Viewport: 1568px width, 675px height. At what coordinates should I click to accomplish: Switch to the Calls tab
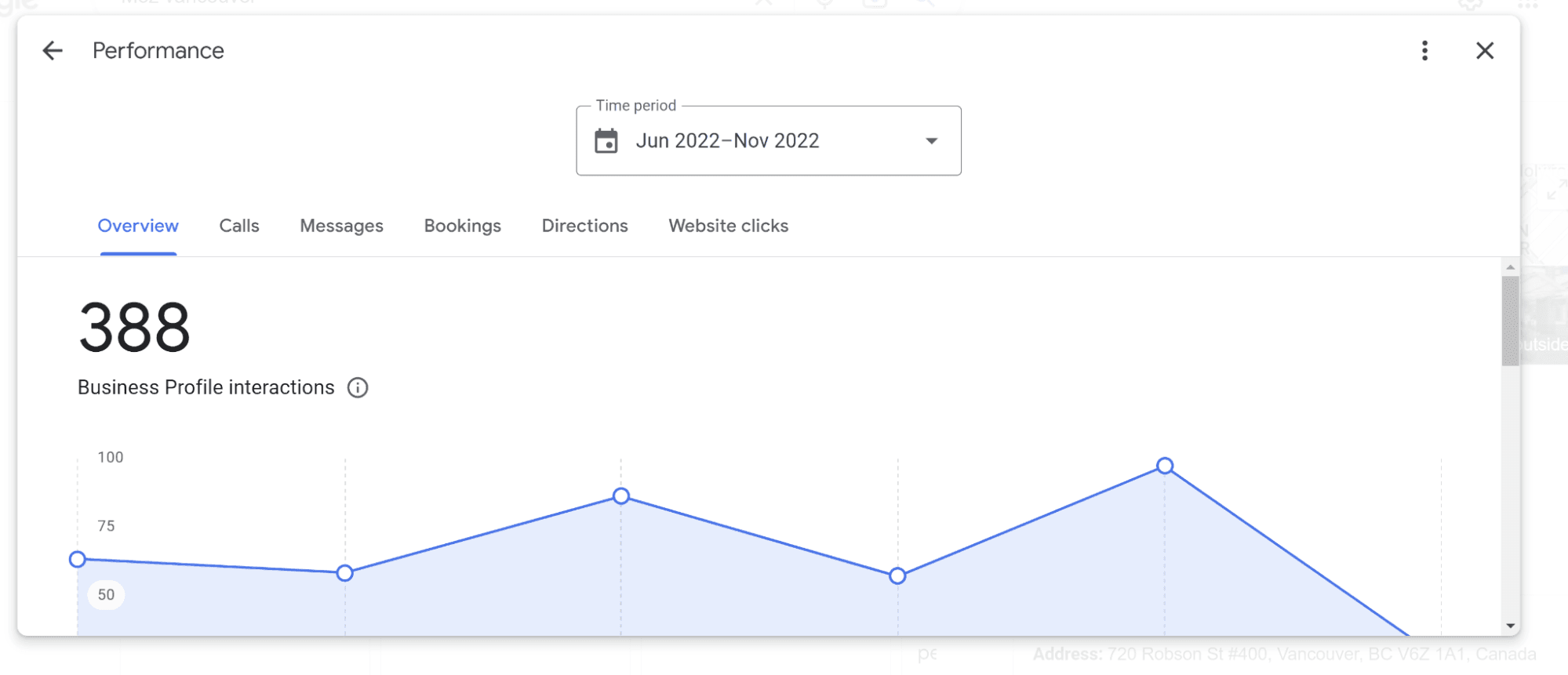(x=239, y=226)
